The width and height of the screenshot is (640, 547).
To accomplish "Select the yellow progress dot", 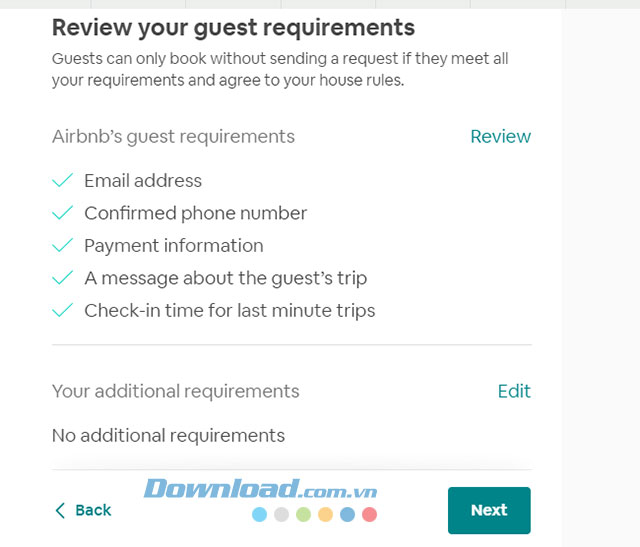I will coord(325,515).
